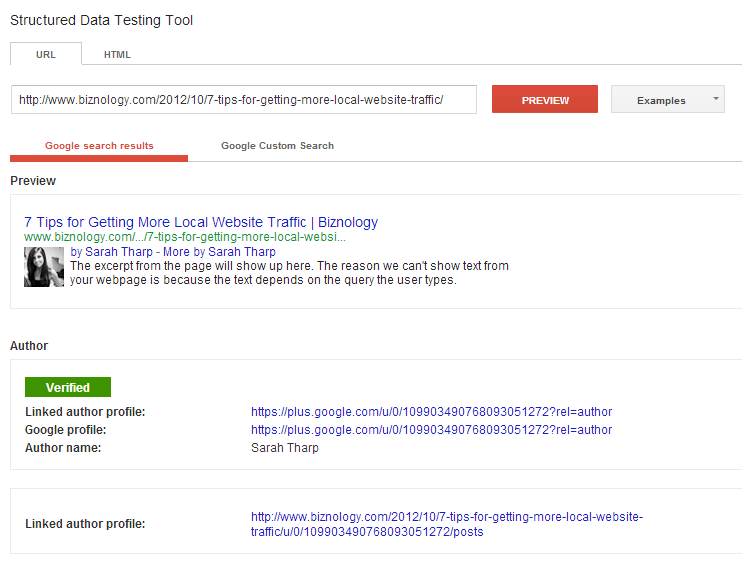Click the excerpt text in the preview

click(x=289, y=273)
